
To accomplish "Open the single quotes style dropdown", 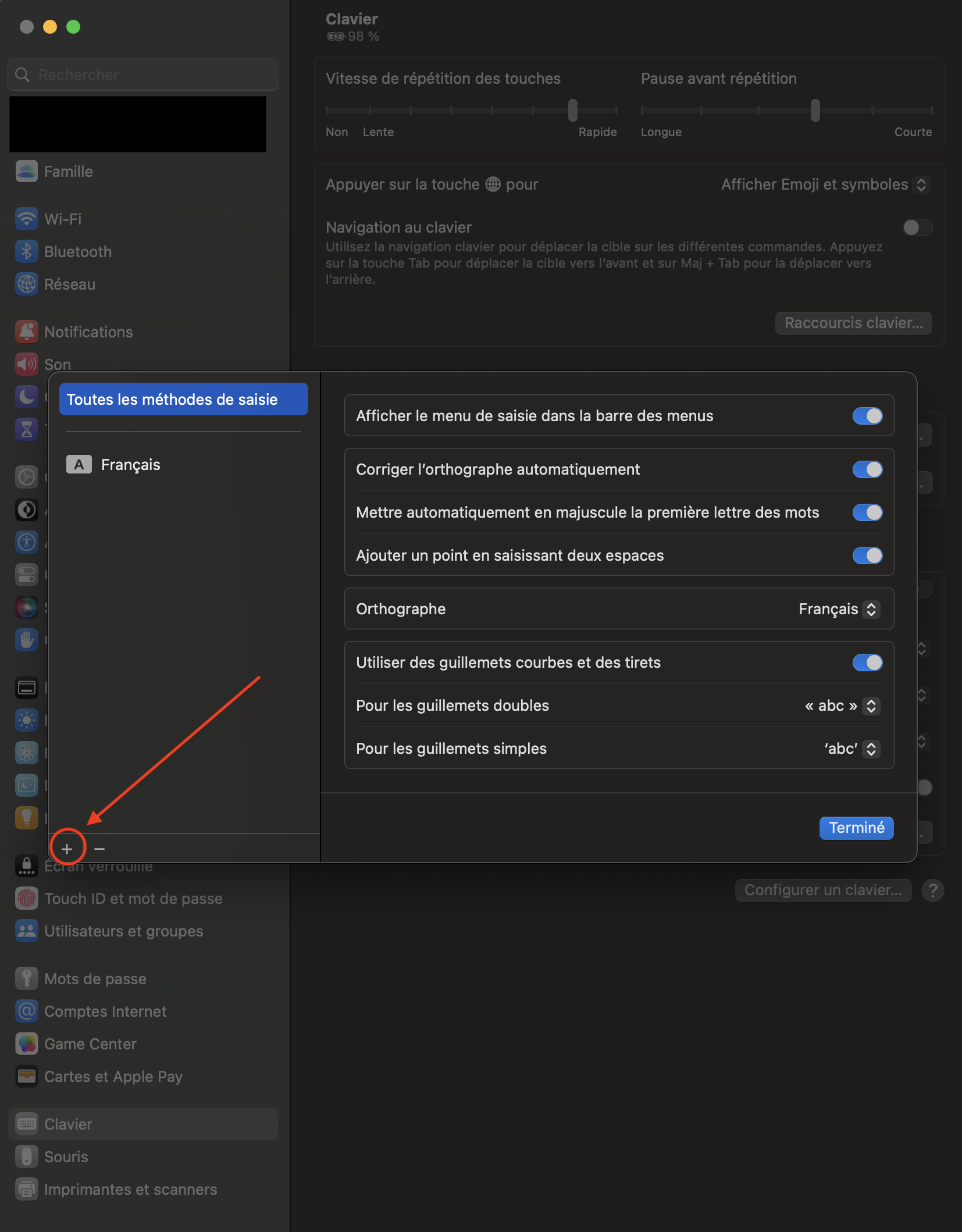I will [851, 749].
